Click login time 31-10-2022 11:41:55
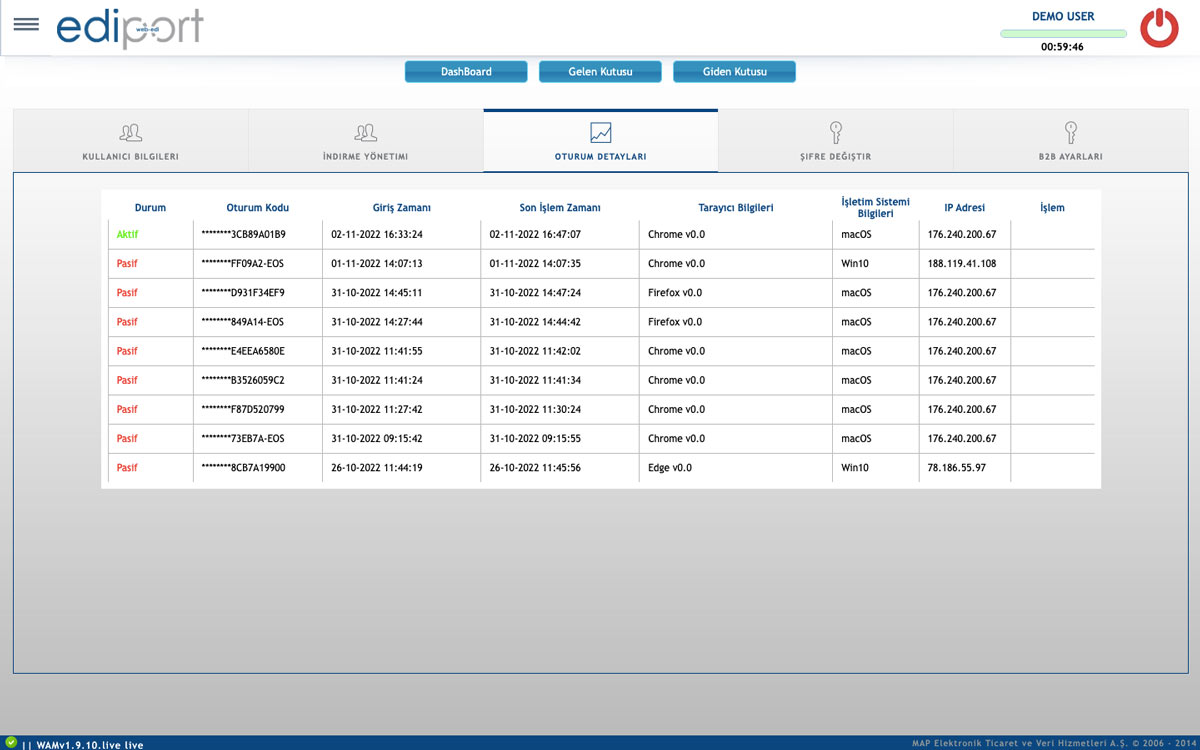 pos(377,350)
